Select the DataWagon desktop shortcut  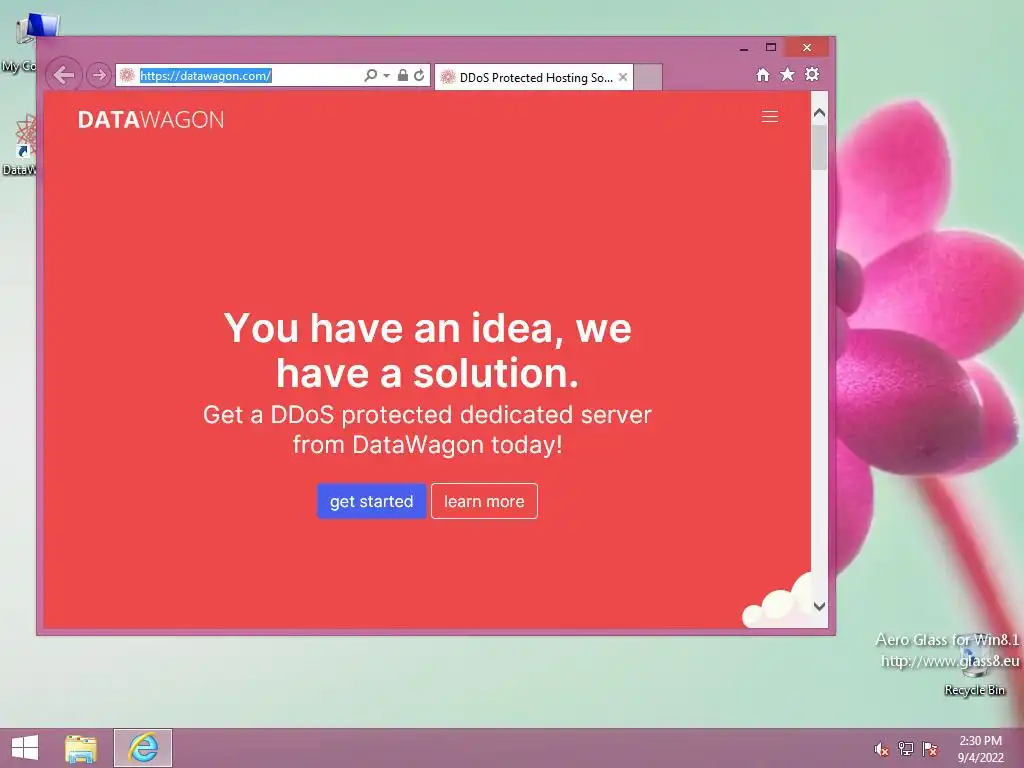pyautogui.click(x=20, y=145)
